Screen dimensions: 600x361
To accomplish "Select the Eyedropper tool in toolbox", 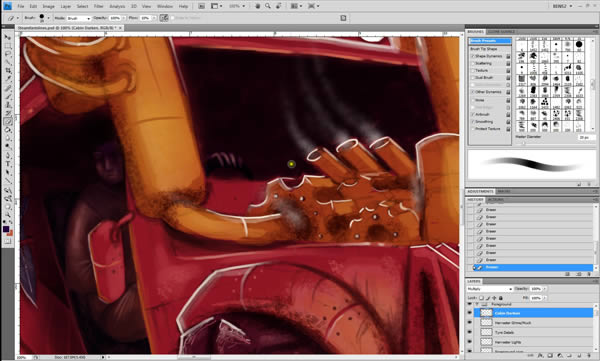I will coord(8,79).
